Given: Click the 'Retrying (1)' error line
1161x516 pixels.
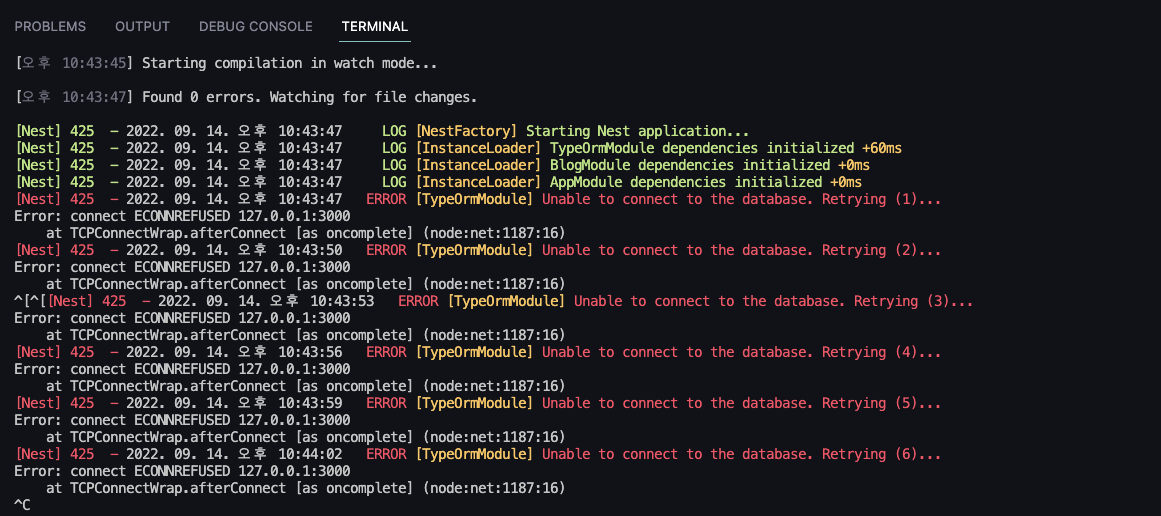Looking at the screenshot, I should pos(478,199).
